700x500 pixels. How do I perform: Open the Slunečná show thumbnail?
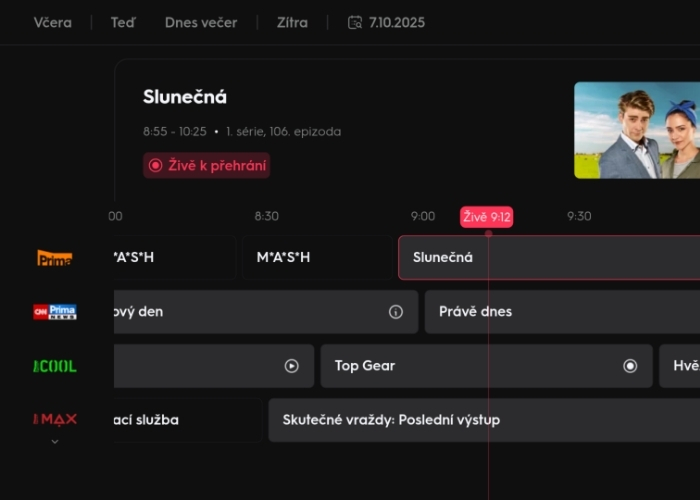636,130
